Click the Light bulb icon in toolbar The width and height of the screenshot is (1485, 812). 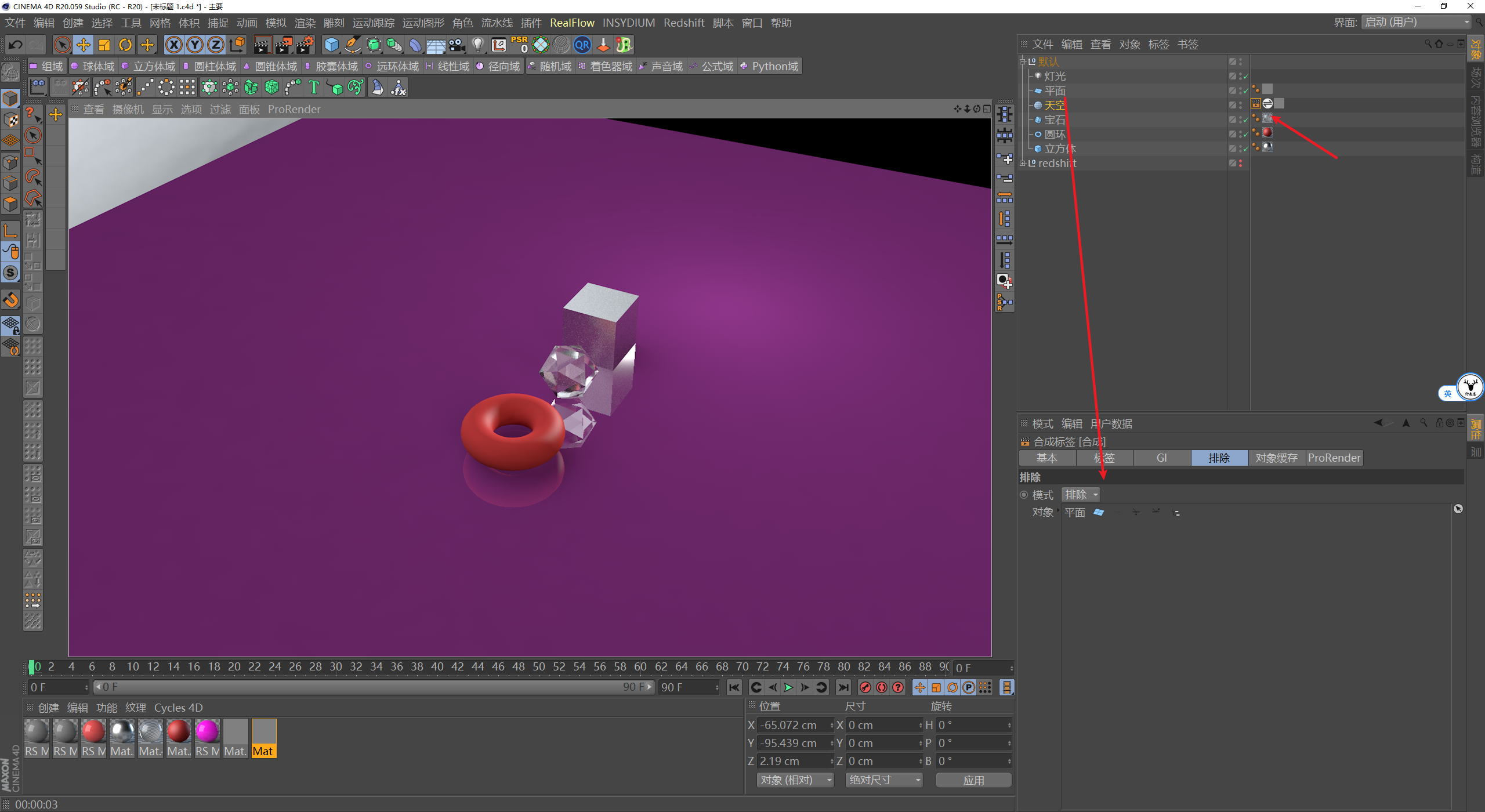pos(477,45)
